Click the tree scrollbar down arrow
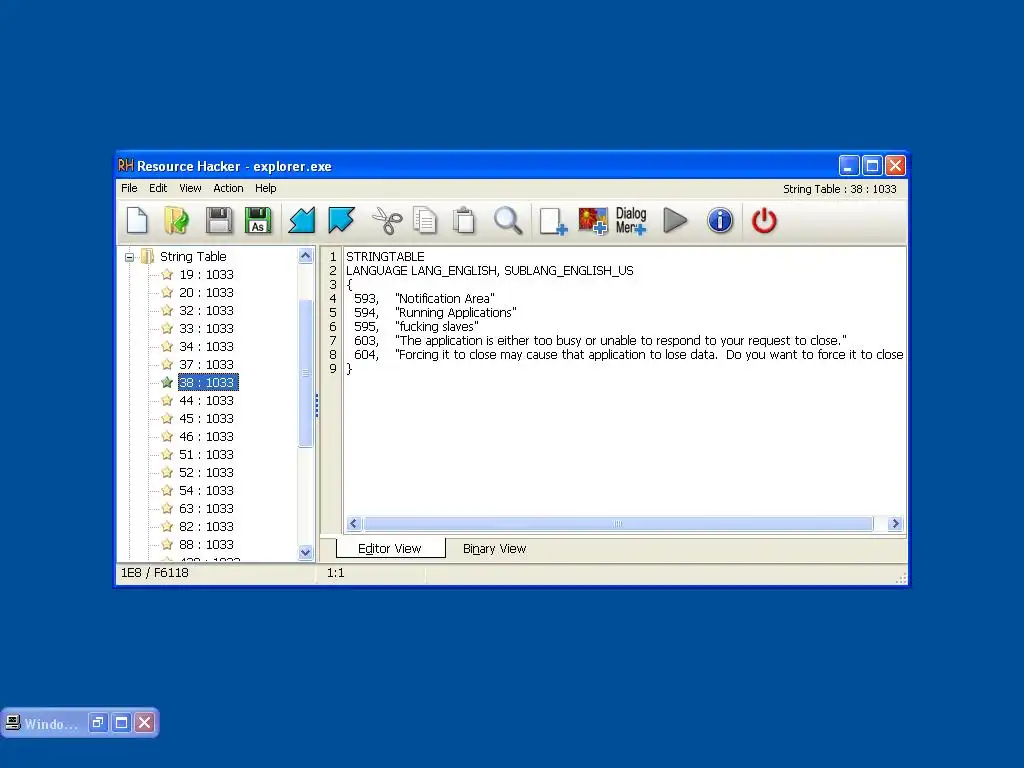Screen dimensions: 1024x768 pyautogui.click(x=305, y=552)
